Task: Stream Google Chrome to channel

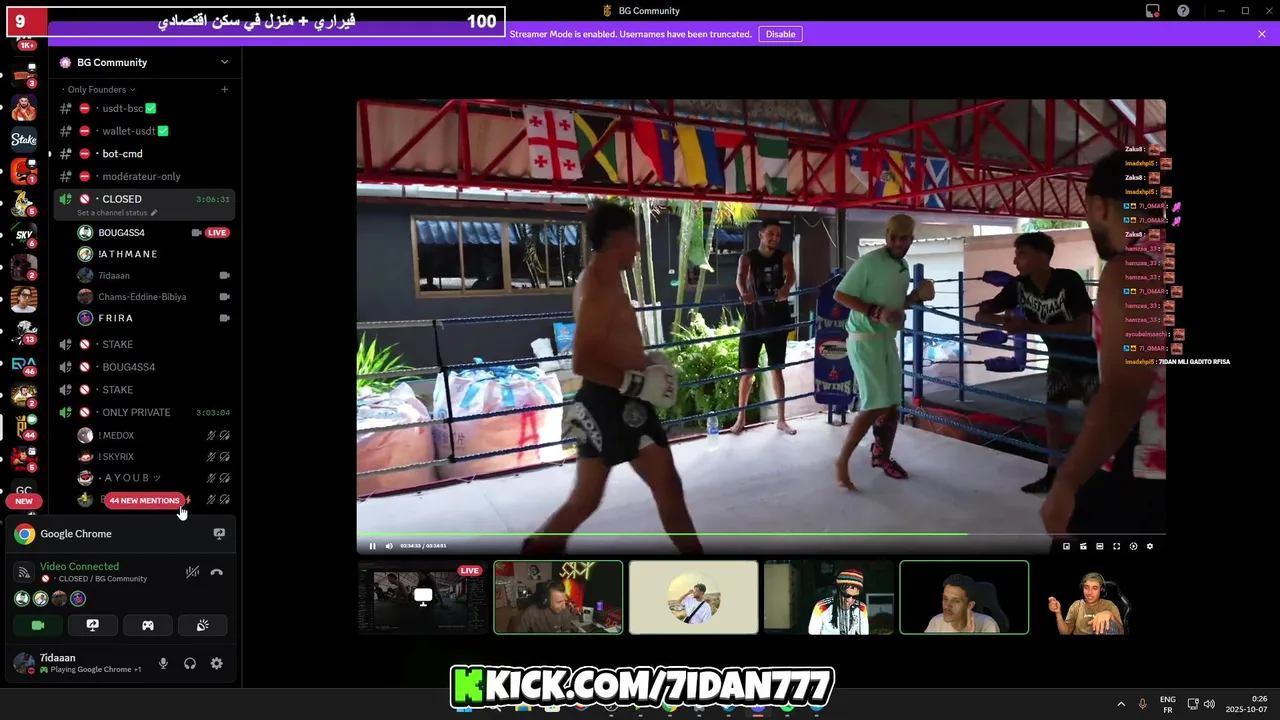Action: click(219, 534)
